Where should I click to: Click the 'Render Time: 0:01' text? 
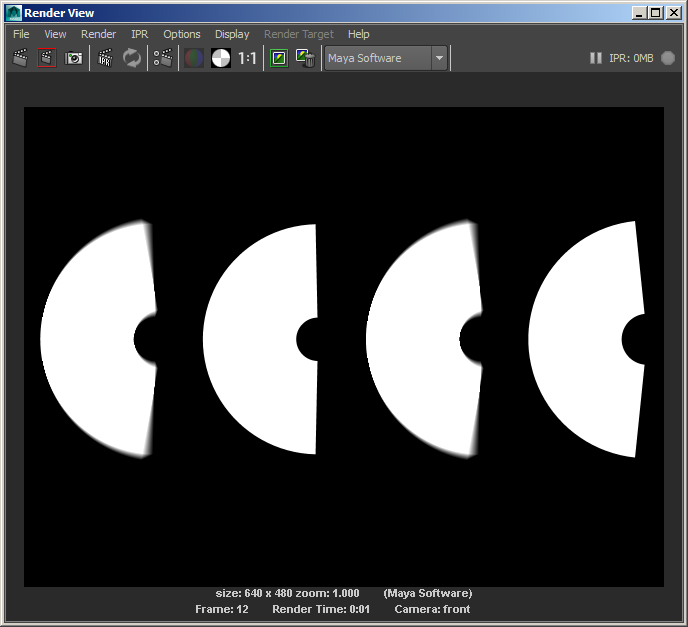point(321,609)
